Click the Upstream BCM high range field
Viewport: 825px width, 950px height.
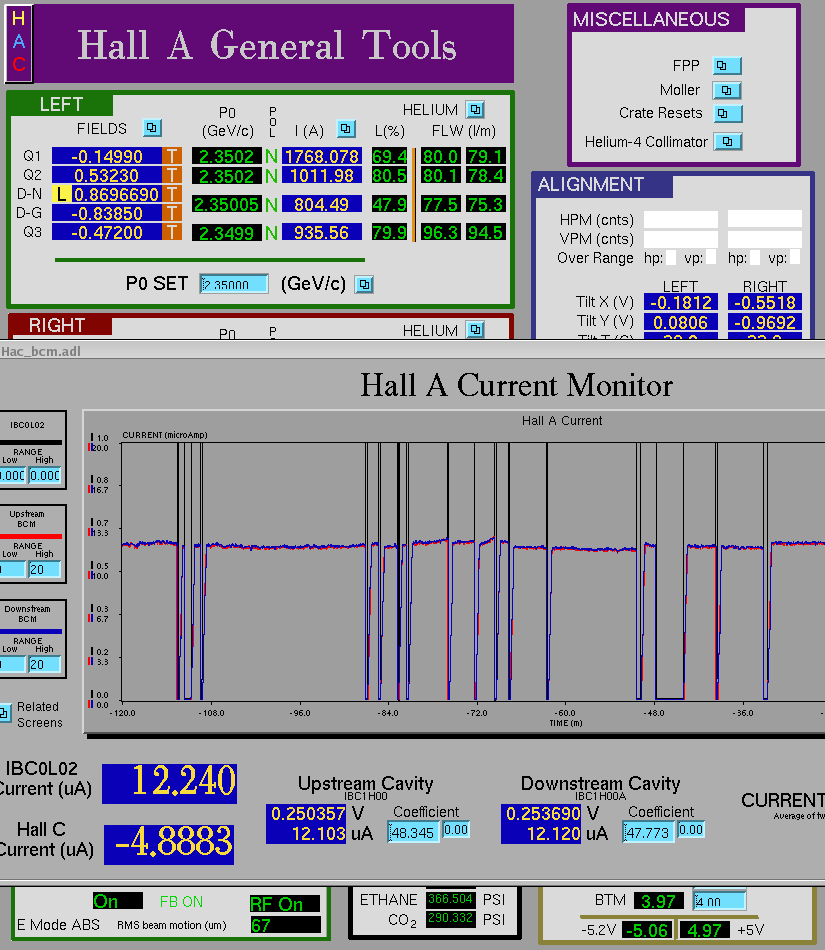coord(44,570)
